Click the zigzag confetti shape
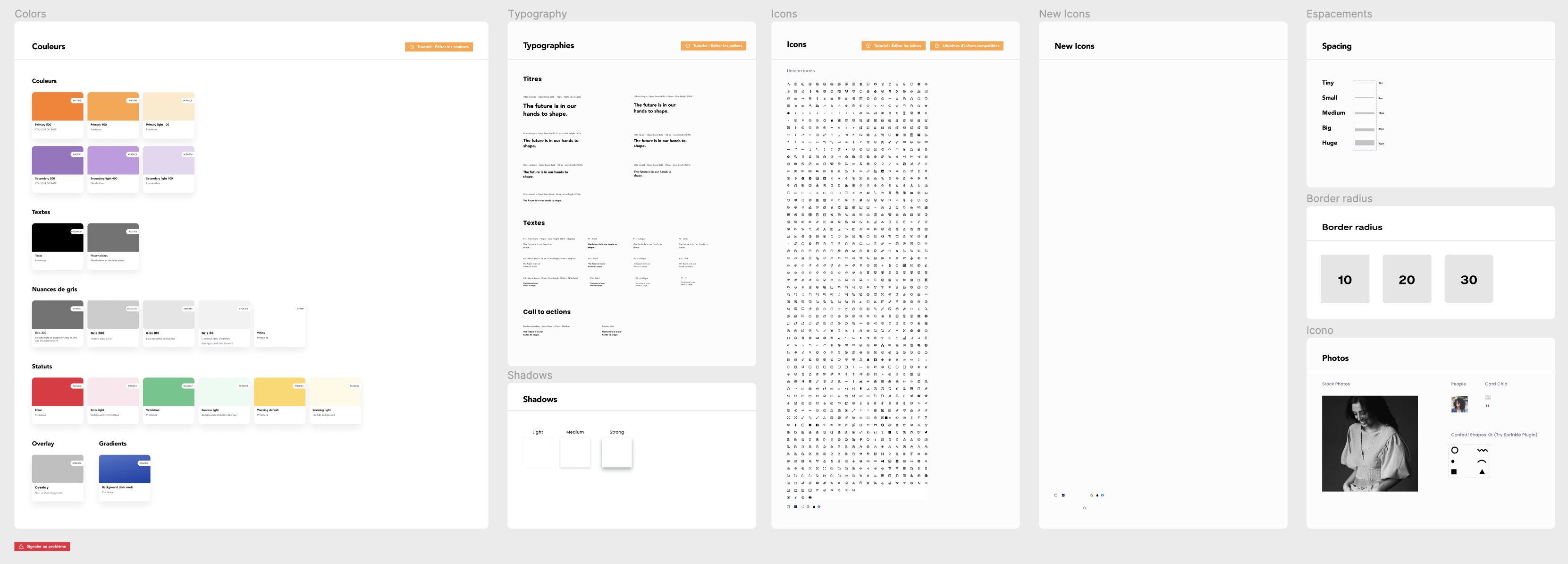The image size is (1568, 564). 1482,450
